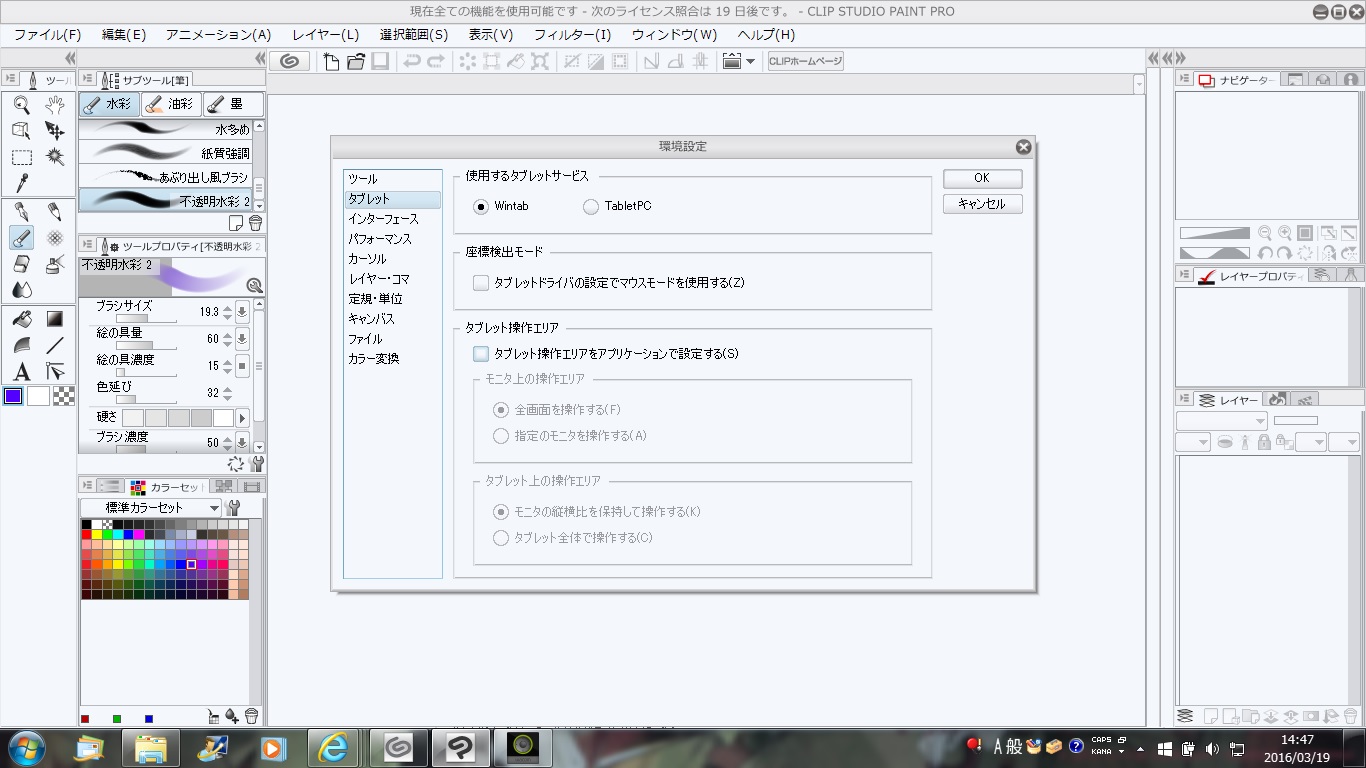Click the blue main color swatch

[x=13, y=396]
